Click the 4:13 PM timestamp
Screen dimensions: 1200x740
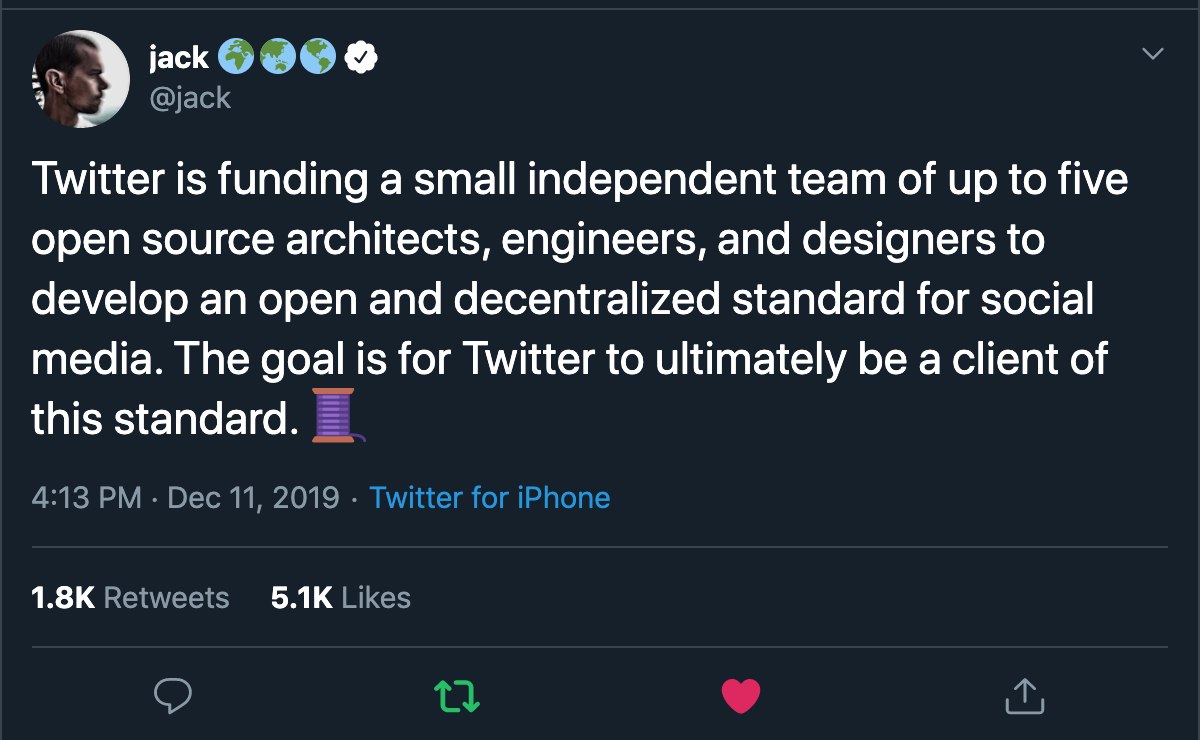pos(86,497)
